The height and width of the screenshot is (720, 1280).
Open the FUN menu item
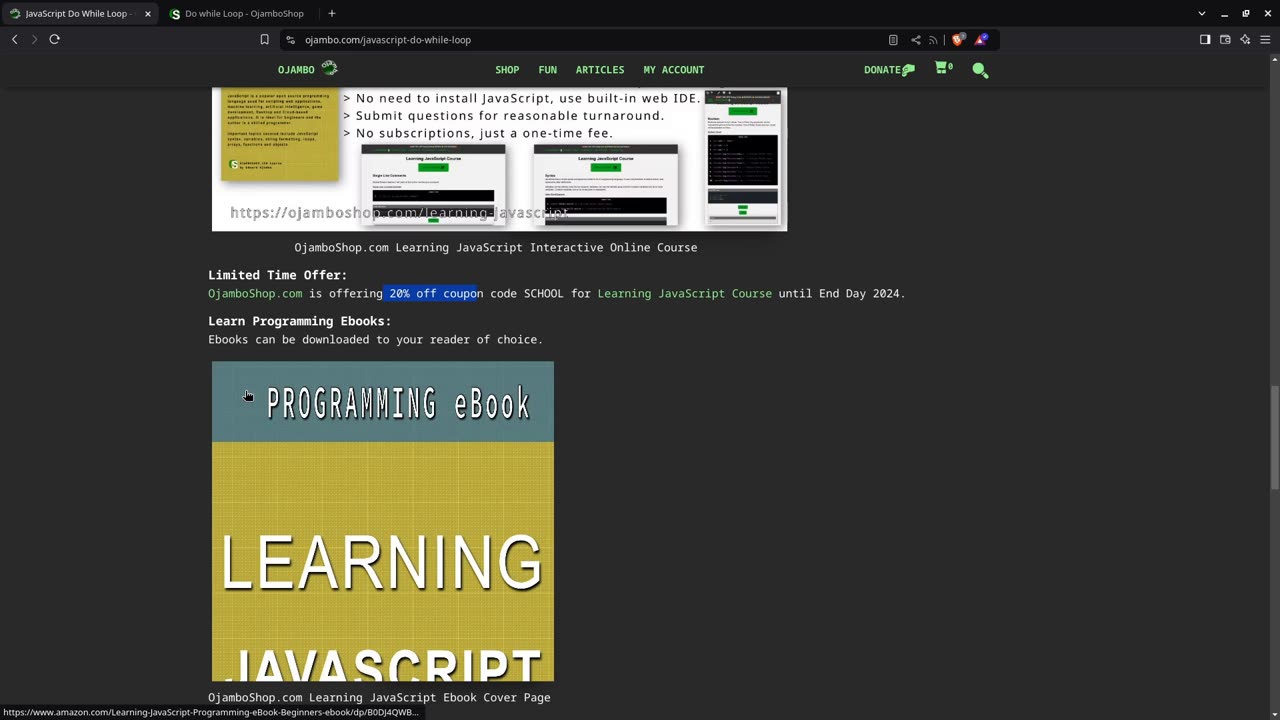[548, 70]
